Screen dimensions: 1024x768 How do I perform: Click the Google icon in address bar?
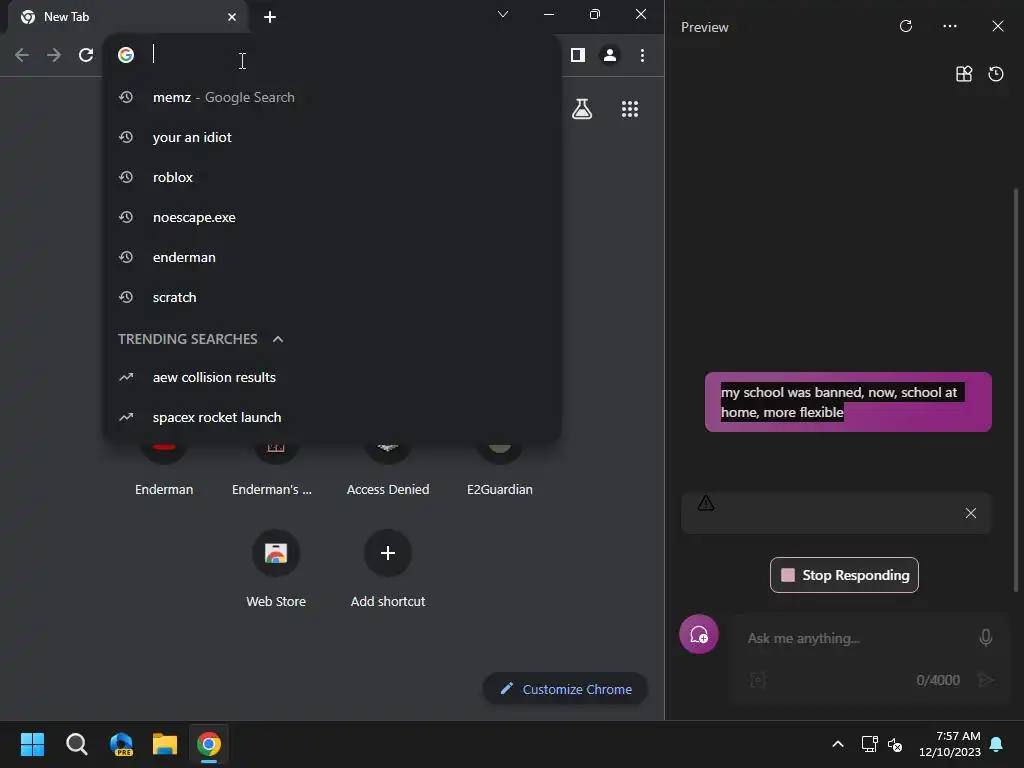click(126, 55)
